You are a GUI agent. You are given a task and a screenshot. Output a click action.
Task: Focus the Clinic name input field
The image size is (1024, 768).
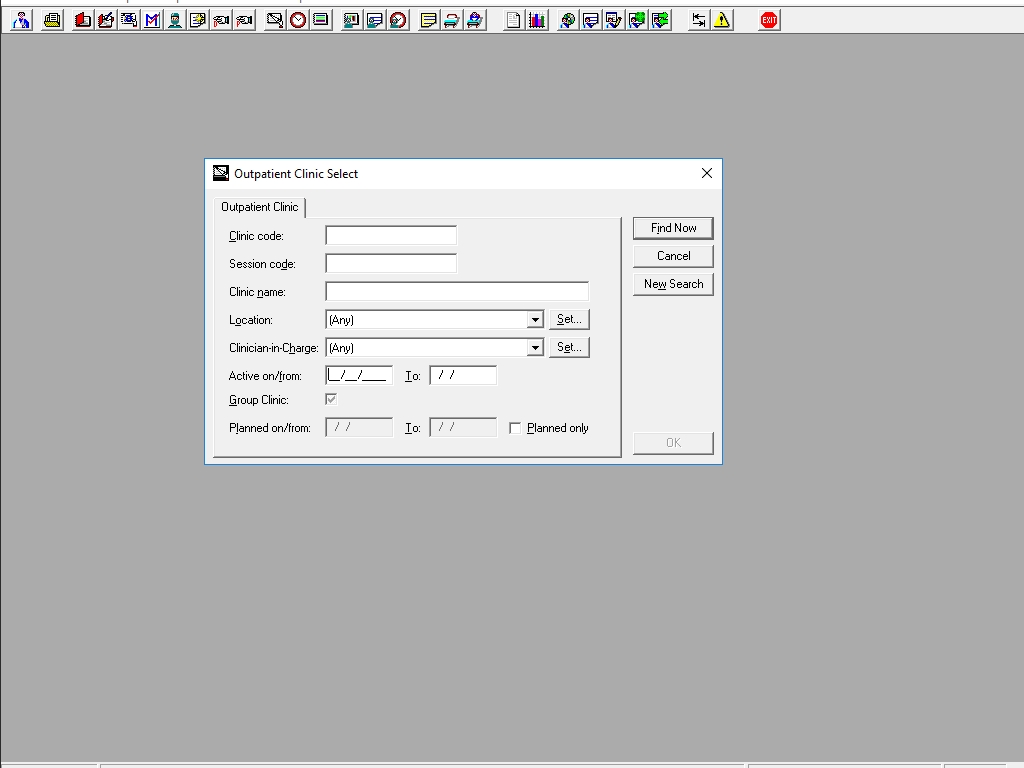[x=457, y=292]
